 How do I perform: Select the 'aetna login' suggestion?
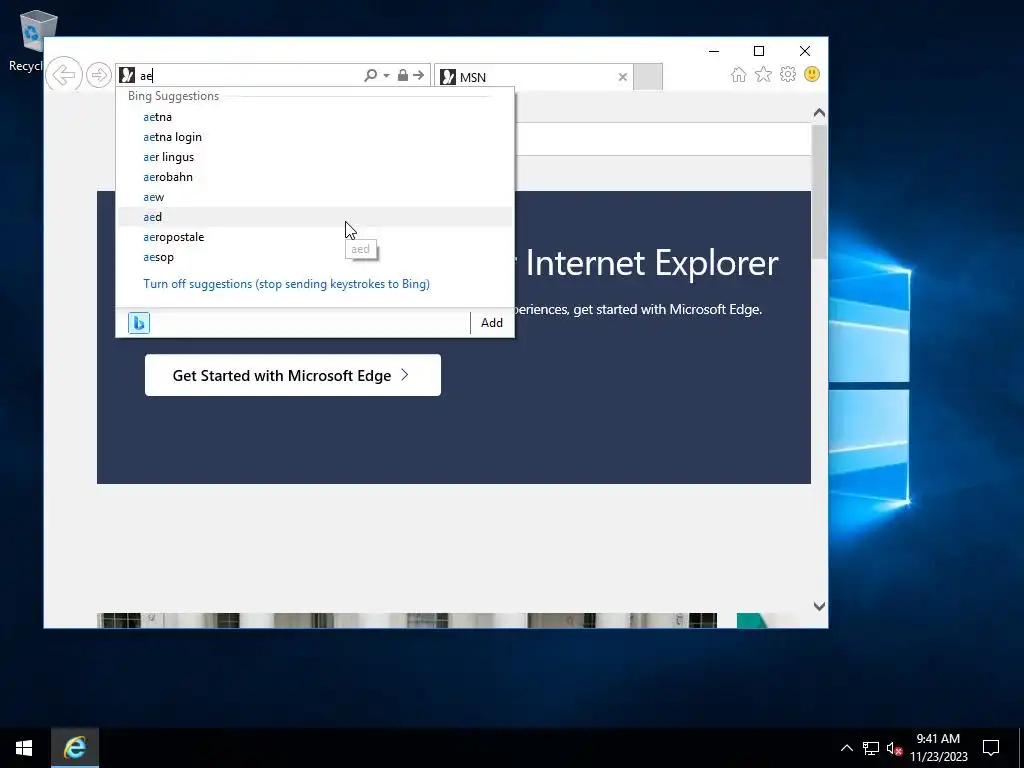pos(315,137)
